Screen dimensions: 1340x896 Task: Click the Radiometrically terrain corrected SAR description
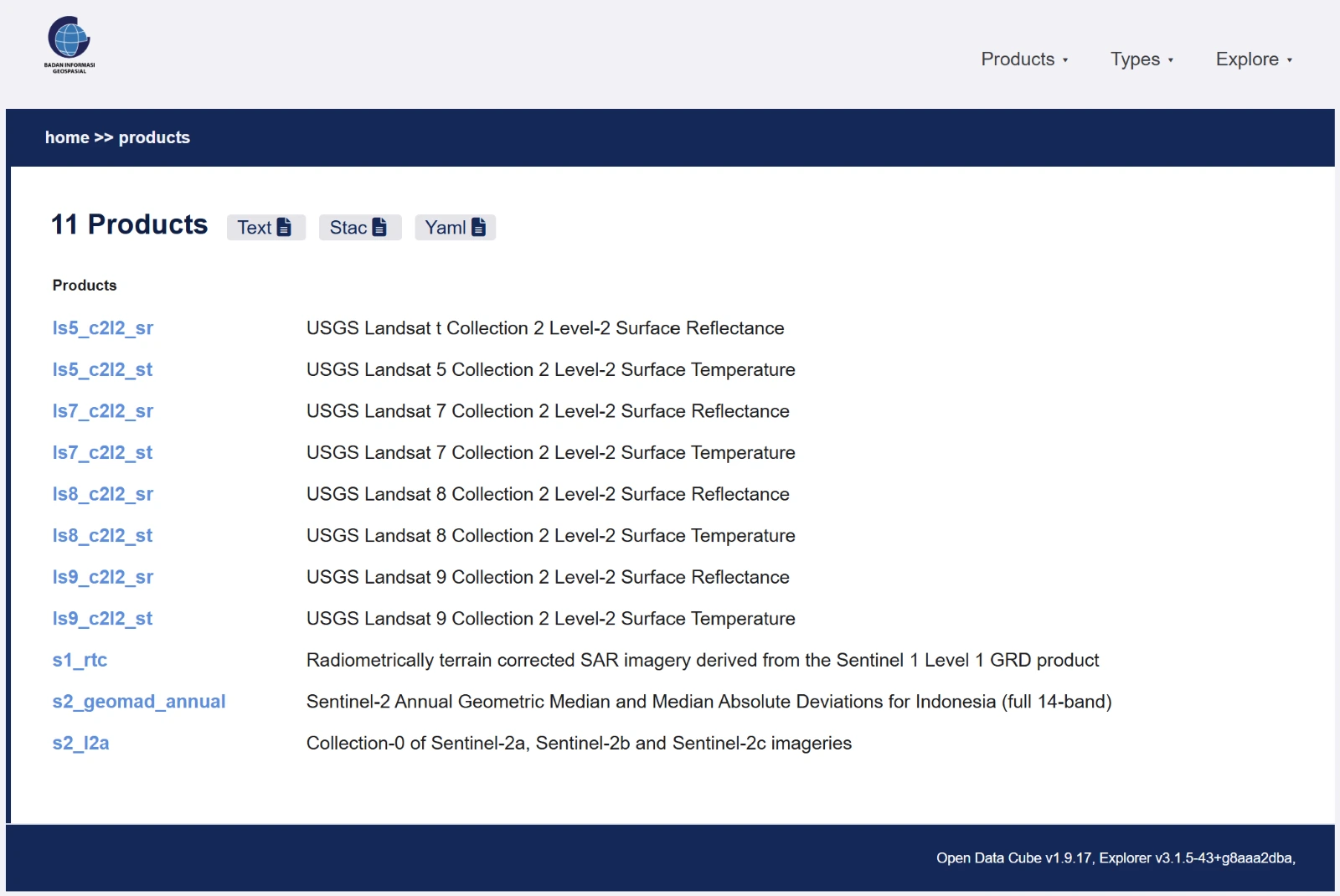coord(703,660)
